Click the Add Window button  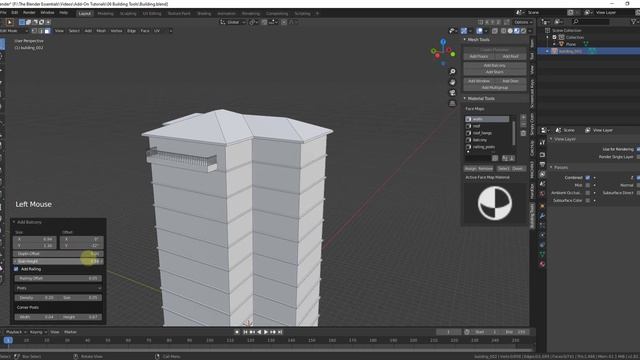(x=479, y=81)
